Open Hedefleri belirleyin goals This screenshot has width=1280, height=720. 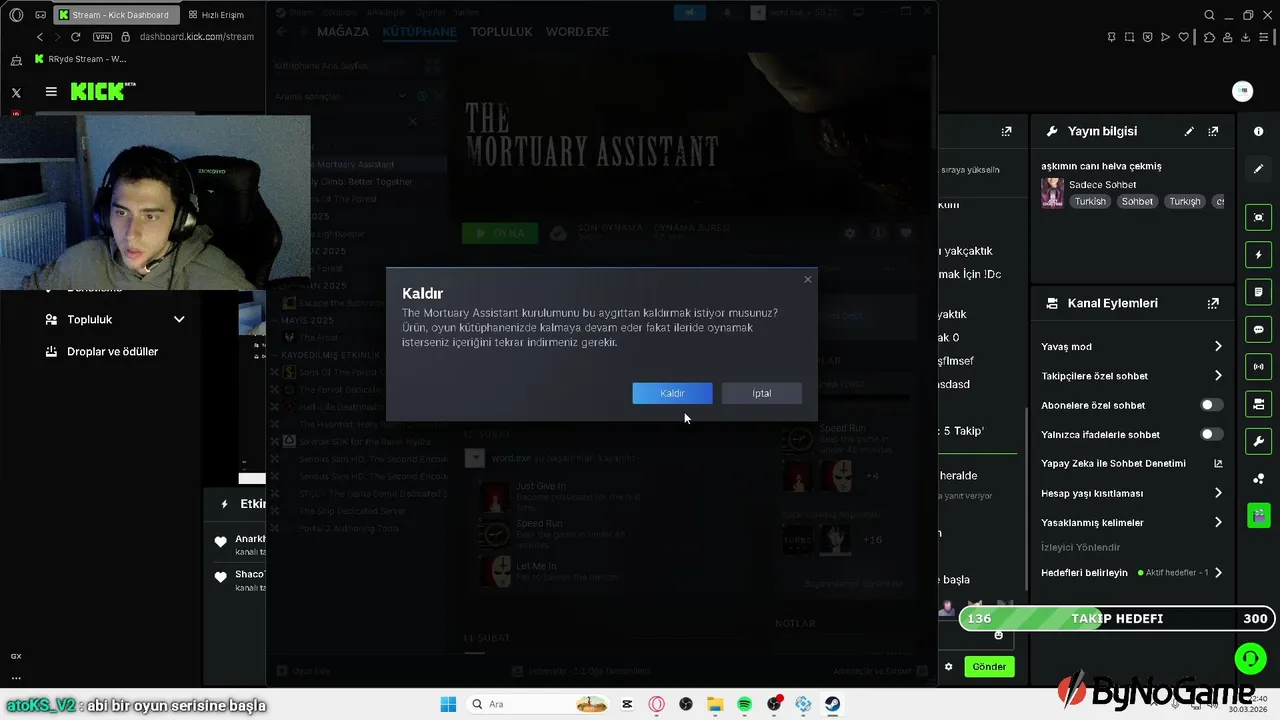tap(1132, 573)
